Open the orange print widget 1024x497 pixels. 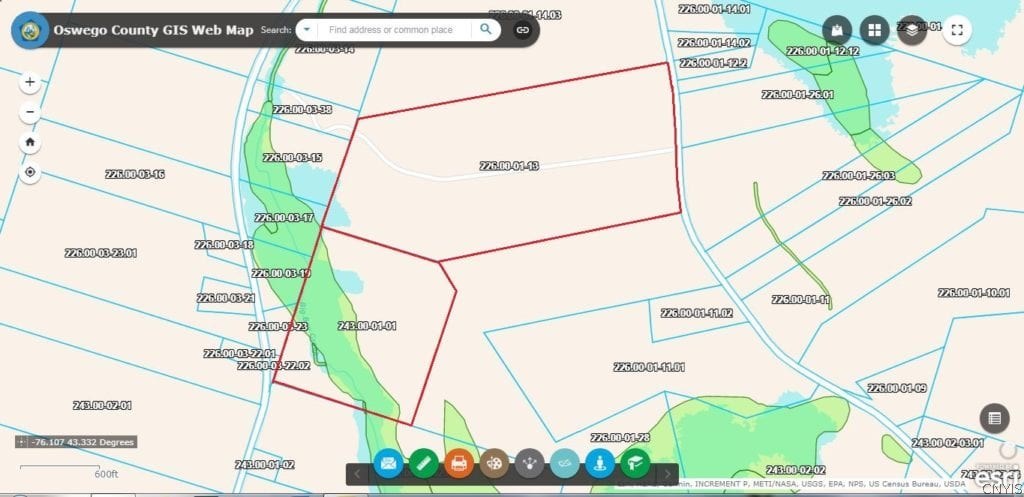(x=459, y=464)
